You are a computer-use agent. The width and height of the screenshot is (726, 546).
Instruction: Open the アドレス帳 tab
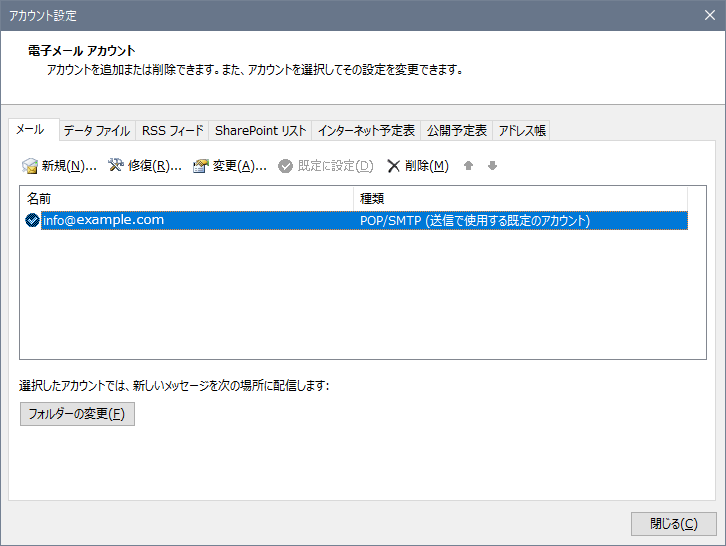(x=522, y=131)
